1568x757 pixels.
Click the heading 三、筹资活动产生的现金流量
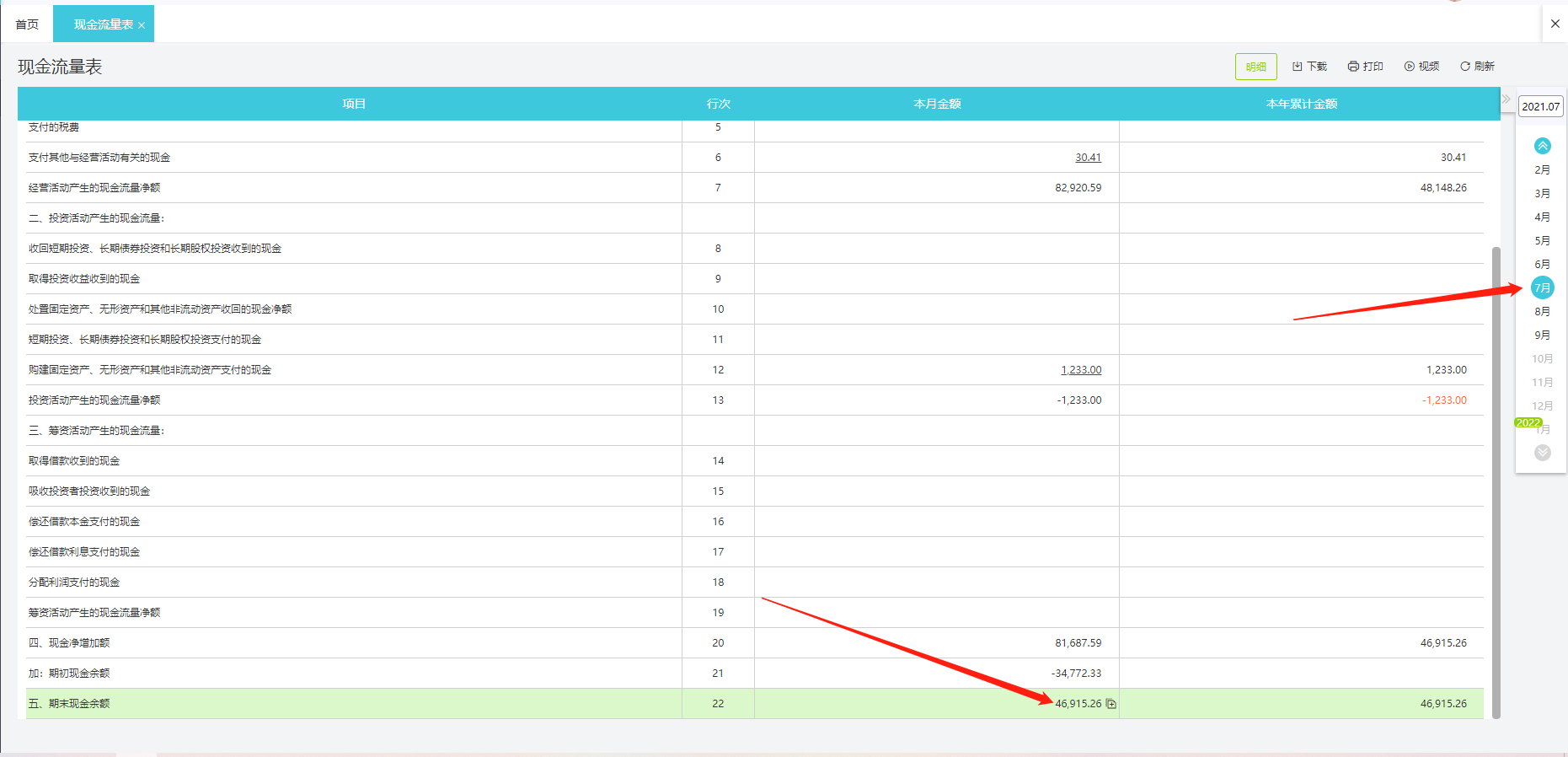pos(97,431)
